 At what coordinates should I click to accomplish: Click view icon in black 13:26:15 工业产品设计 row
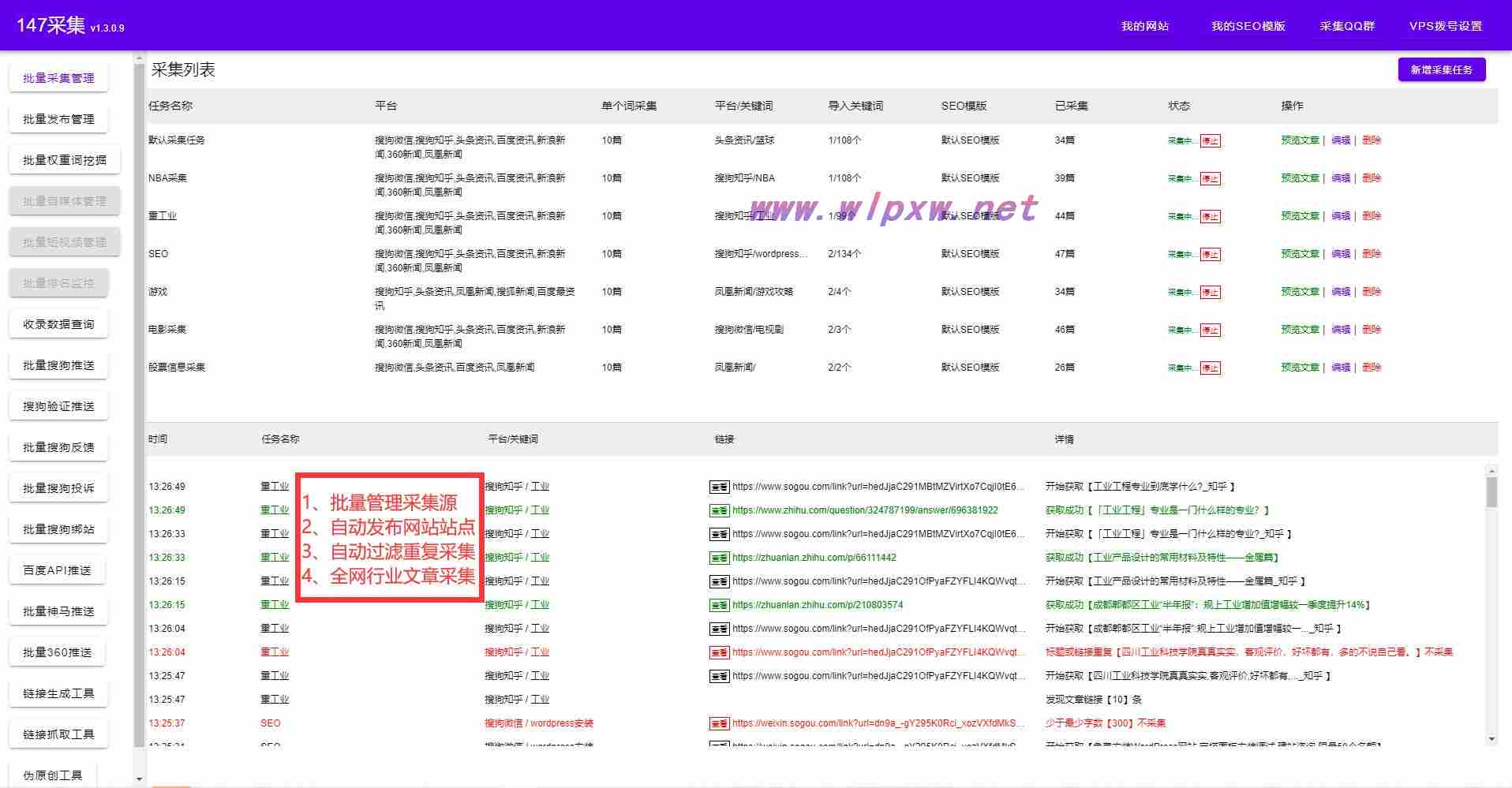click(x=719, y=581)
